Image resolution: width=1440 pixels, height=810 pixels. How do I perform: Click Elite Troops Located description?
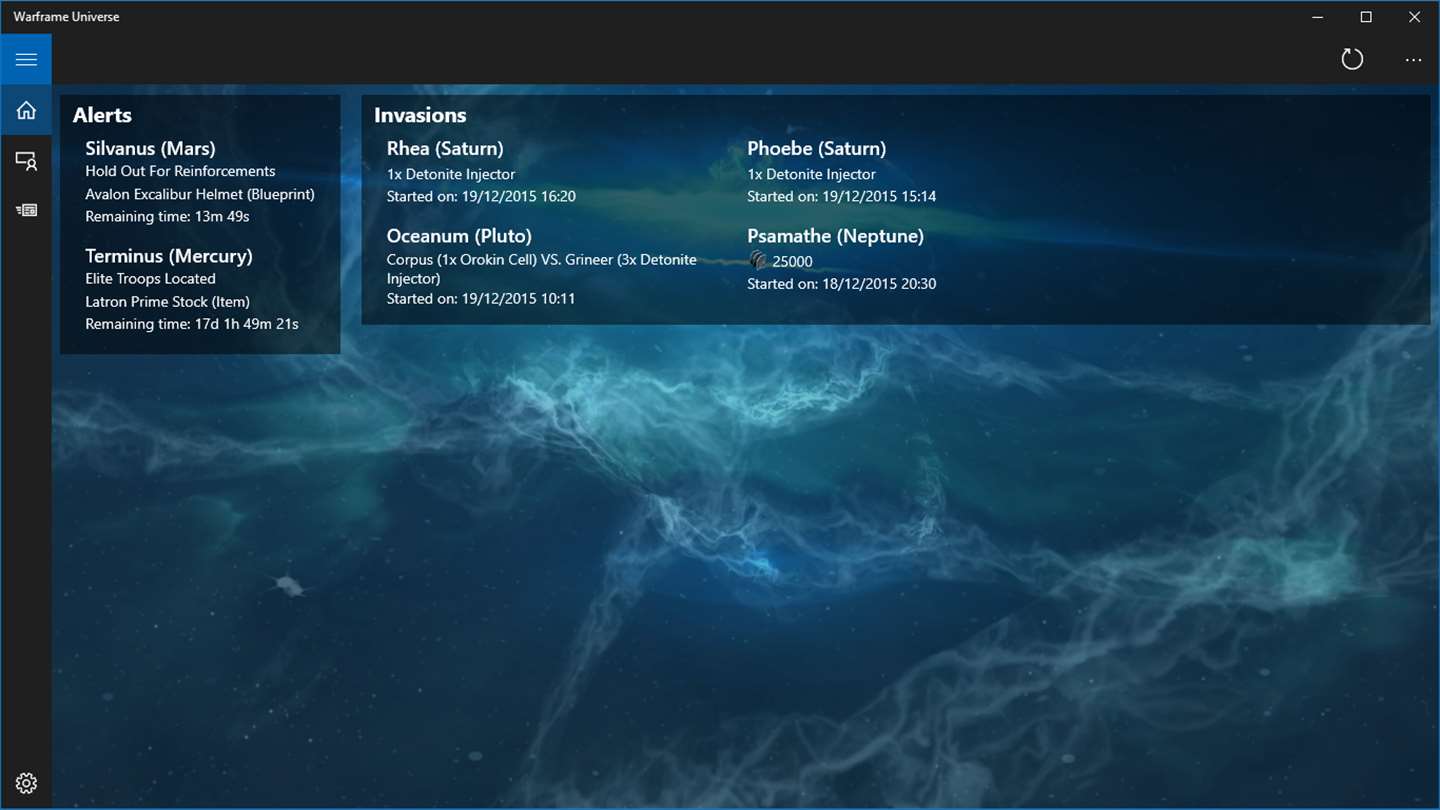point(150,279)
